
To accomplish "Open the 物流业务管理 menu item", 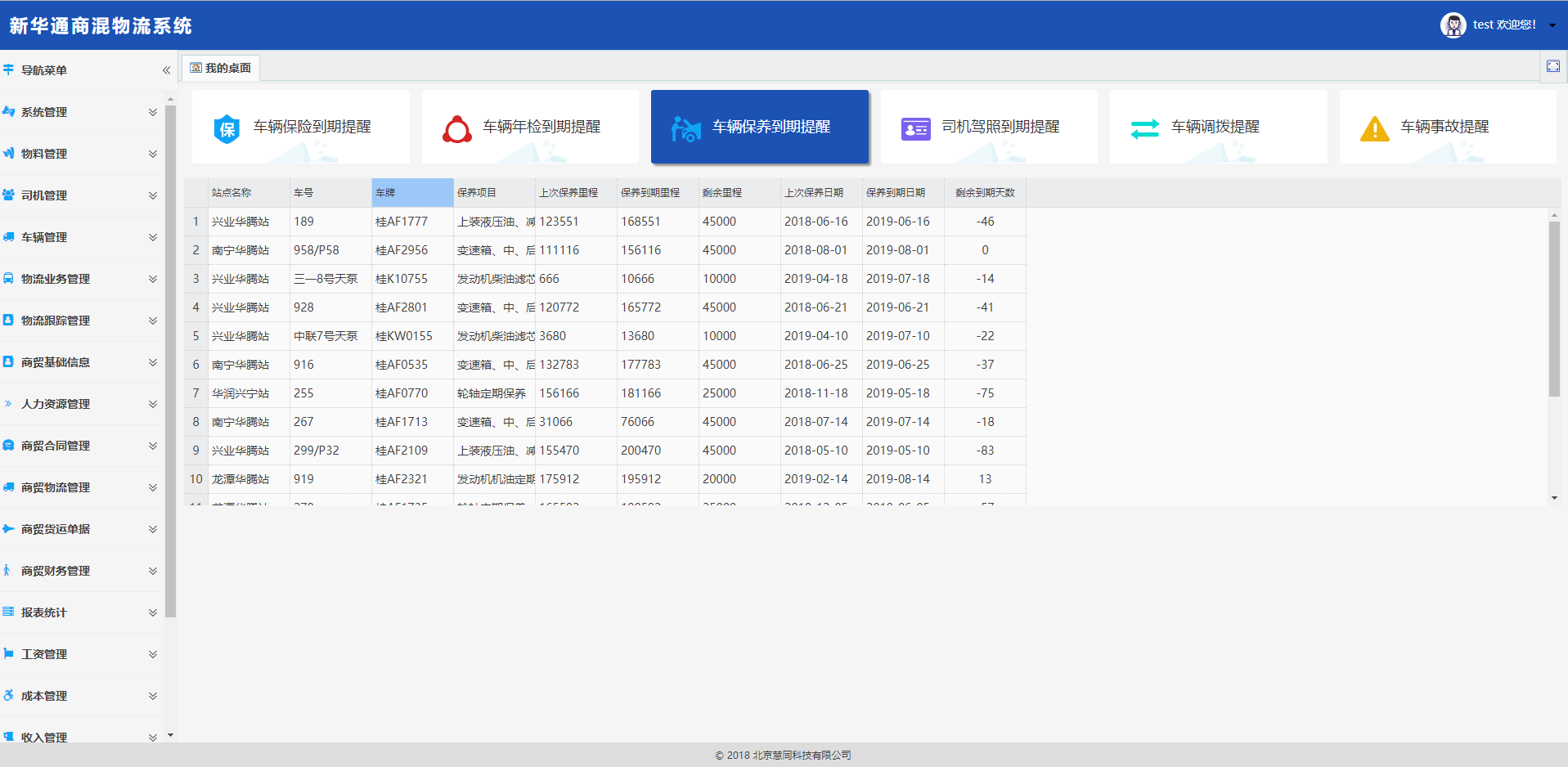I will (56, 279).
